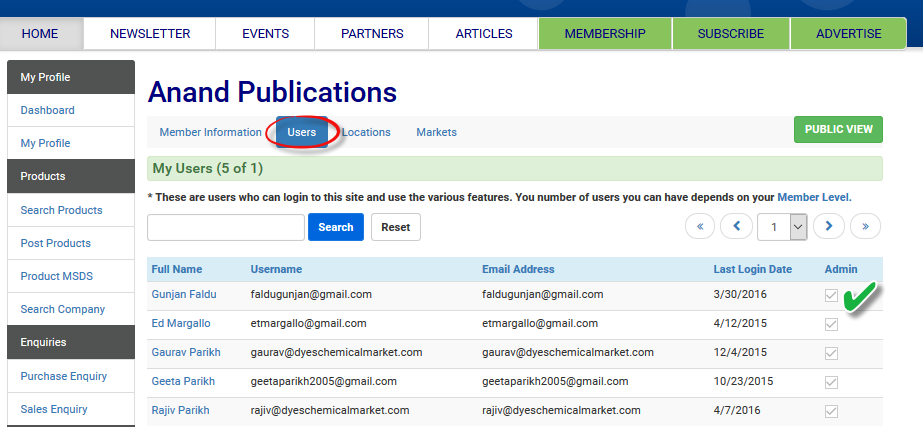
Task: Select the My Profile sidebar header
Action: click(x=71, y=77)
